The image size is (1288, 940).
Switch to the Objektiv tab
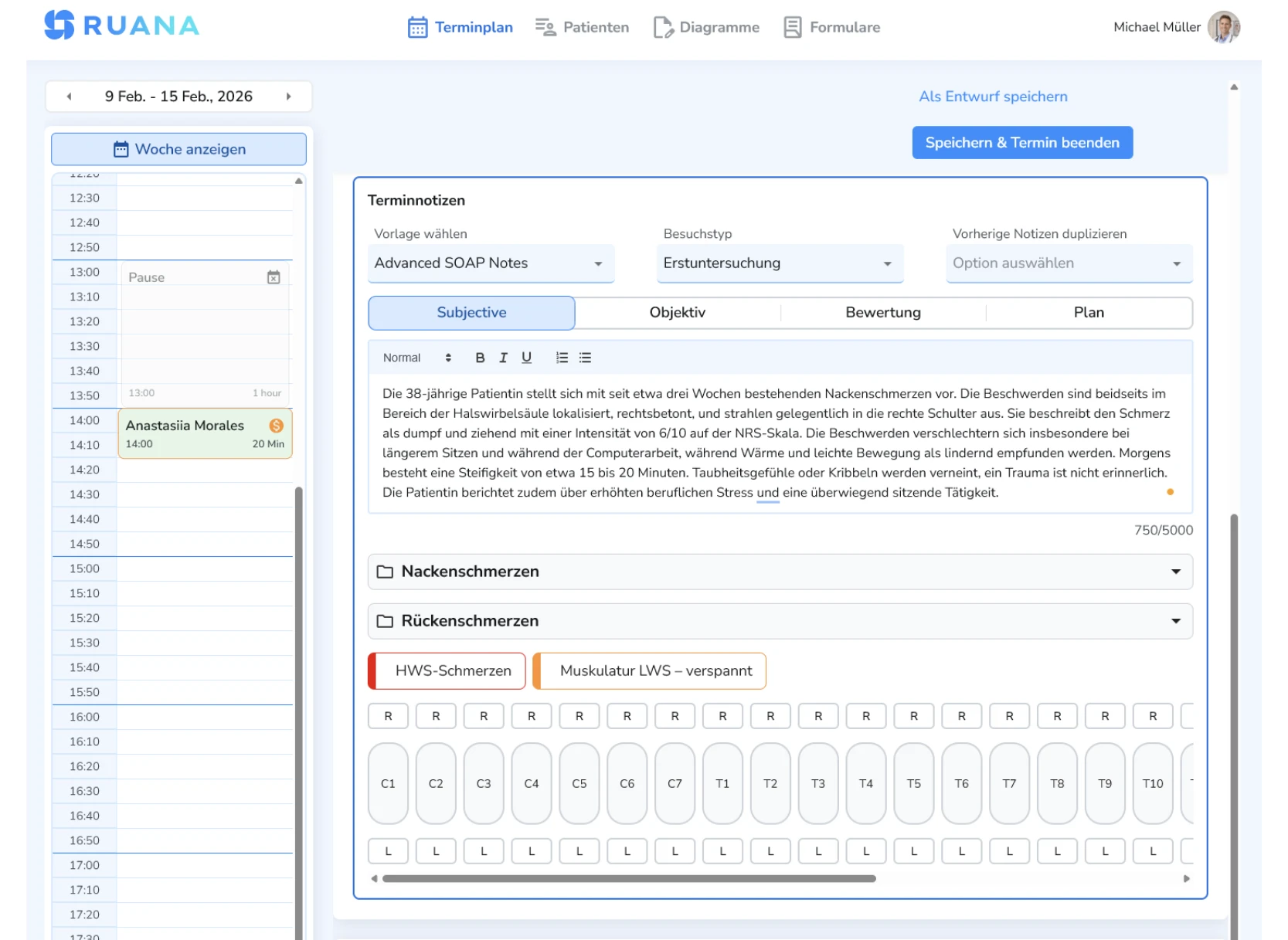tap(678, 312)
